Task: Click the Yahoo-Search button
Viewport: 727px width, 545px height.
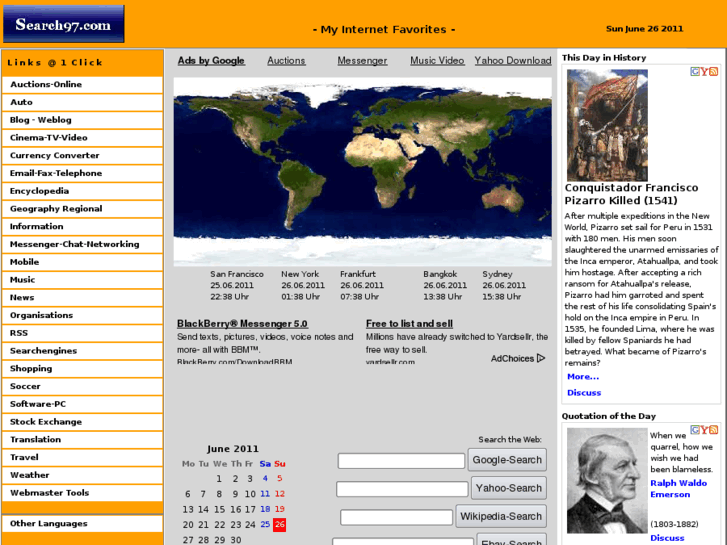Action: pos(509,488)
